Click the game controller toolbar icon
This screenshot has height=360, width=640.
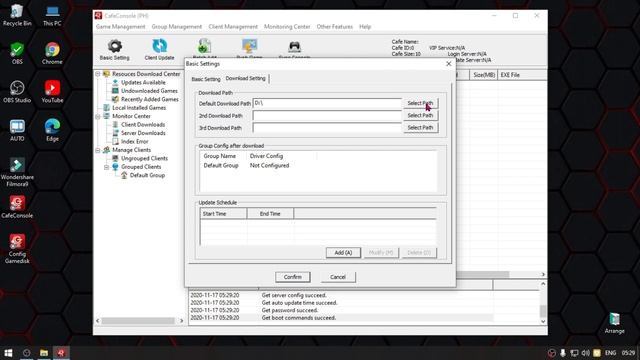294,49
